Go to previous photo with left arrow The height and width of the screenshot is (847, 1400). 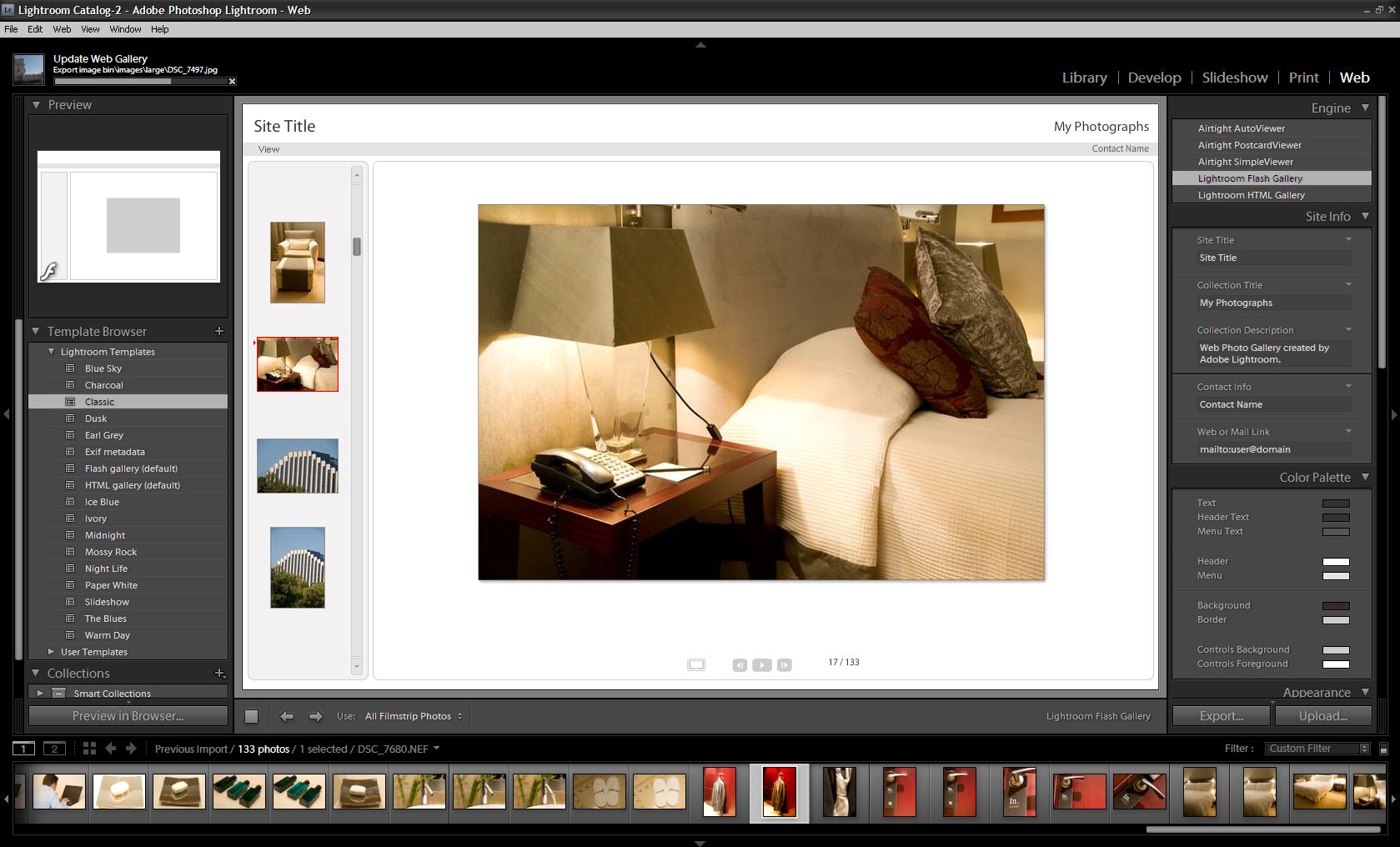[287, 716]
